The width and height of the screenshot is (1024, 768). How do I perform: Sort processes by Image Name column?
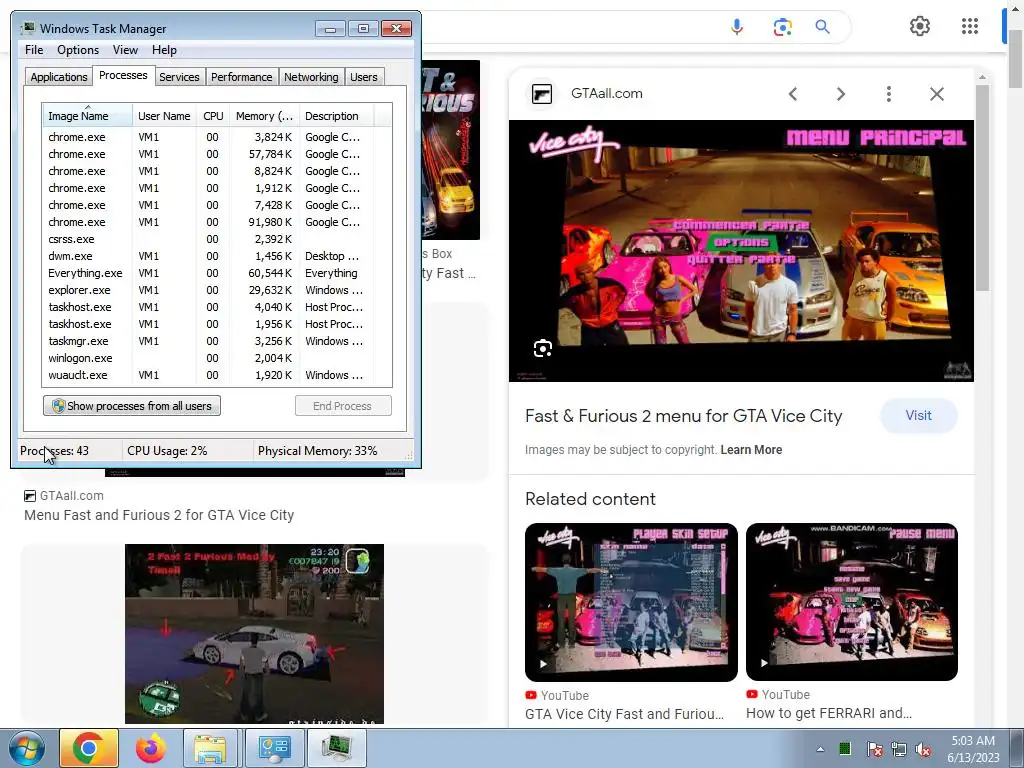tap(87, 116)
